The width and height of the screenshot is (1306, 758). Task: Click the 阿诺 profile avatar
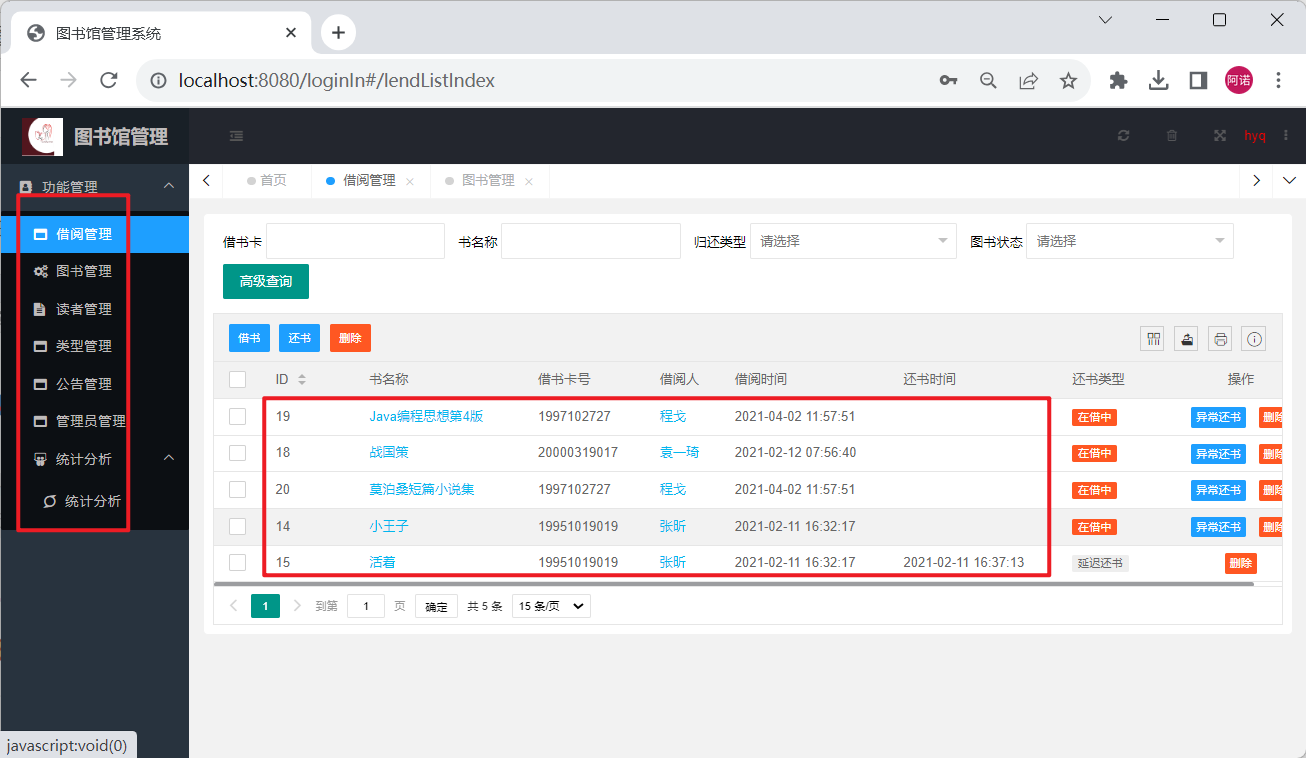pos(1238,81)
